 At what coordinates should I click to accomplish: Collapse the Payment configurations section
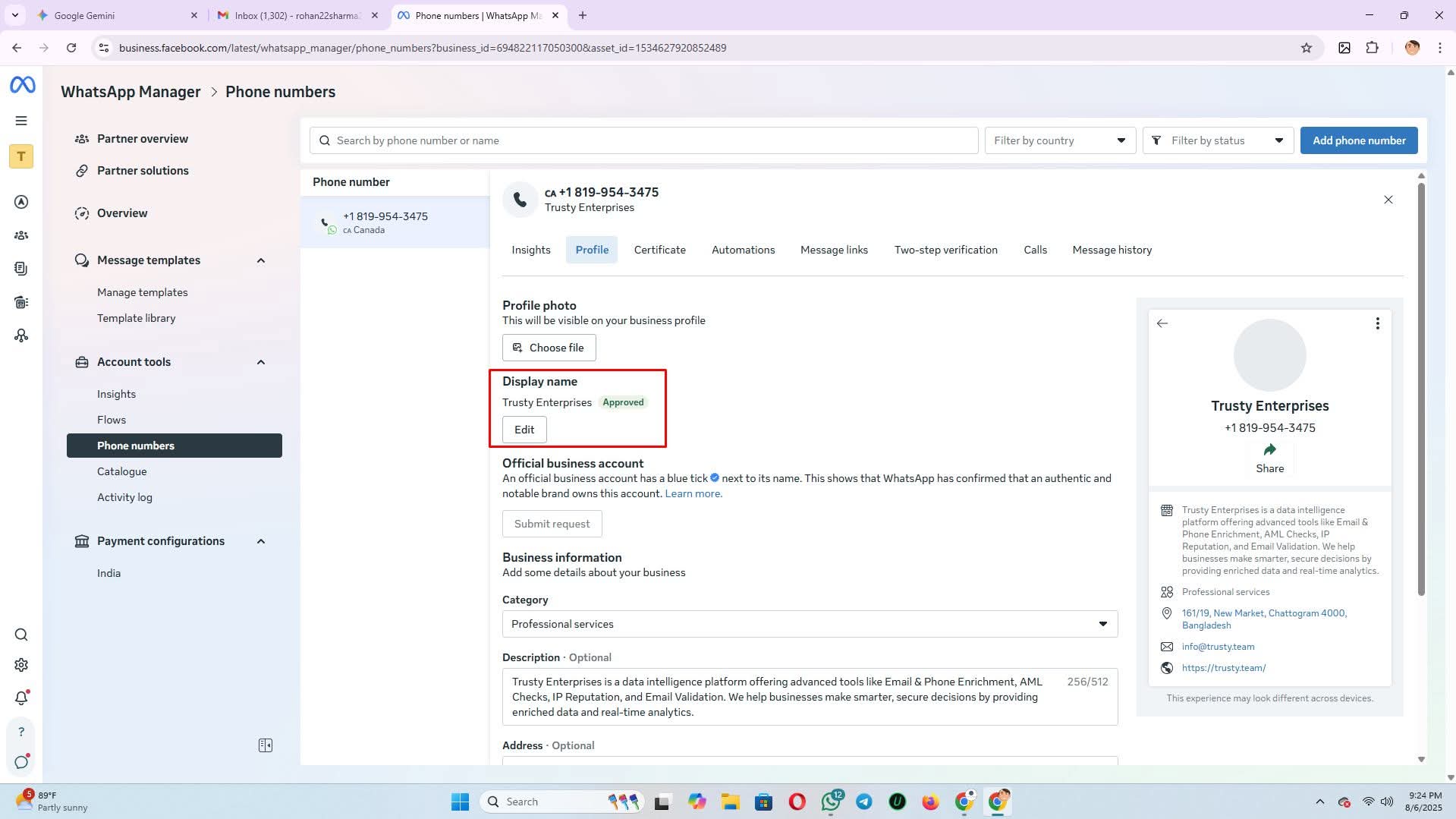pyautogui.click(x=261, y=541)
